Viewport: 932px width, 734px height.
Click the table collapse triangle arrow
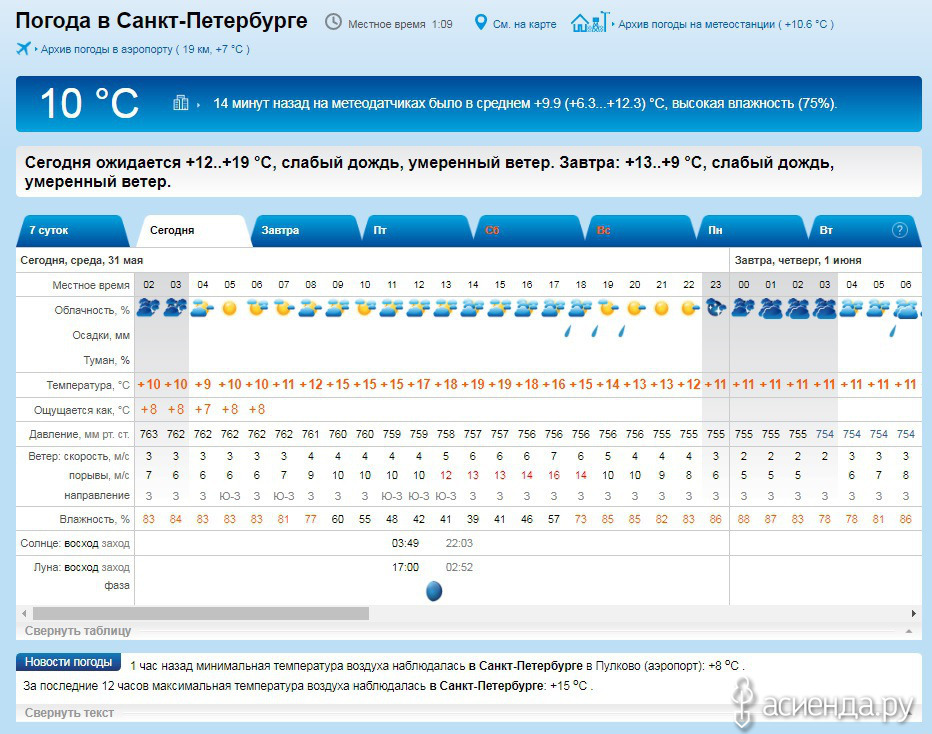coord(909,631)
